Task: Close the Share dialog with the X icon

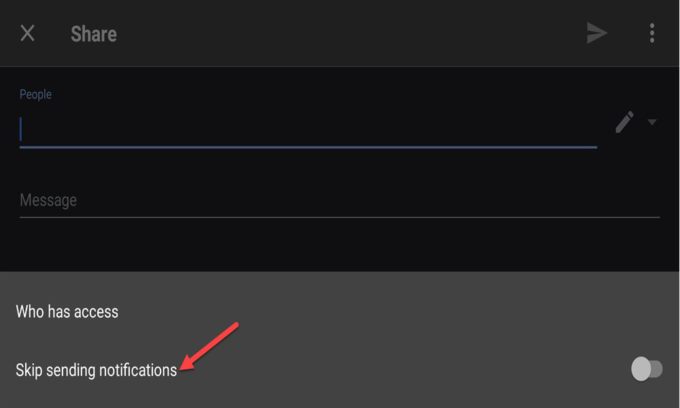Action: click(28, 33)
